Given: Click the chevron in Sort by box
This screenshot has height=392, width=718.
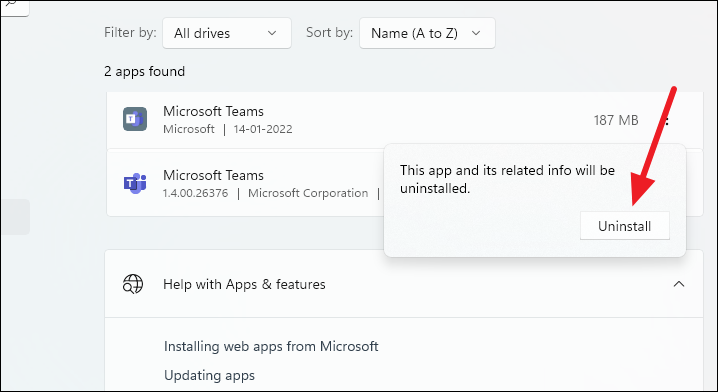Looking at the screenshot, I should point(476,33).
